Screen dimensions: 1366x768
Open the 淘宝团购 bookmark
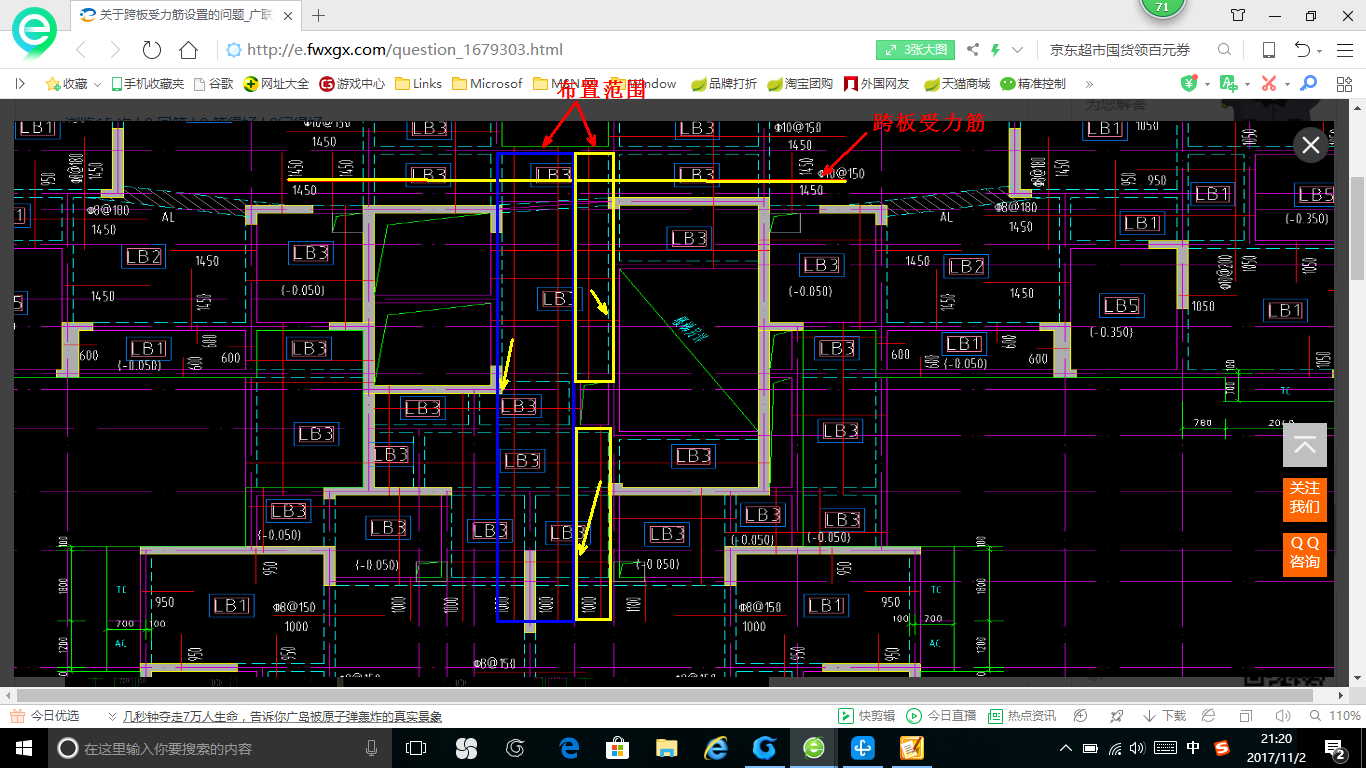pyautogui.click(x=800, y=84)
